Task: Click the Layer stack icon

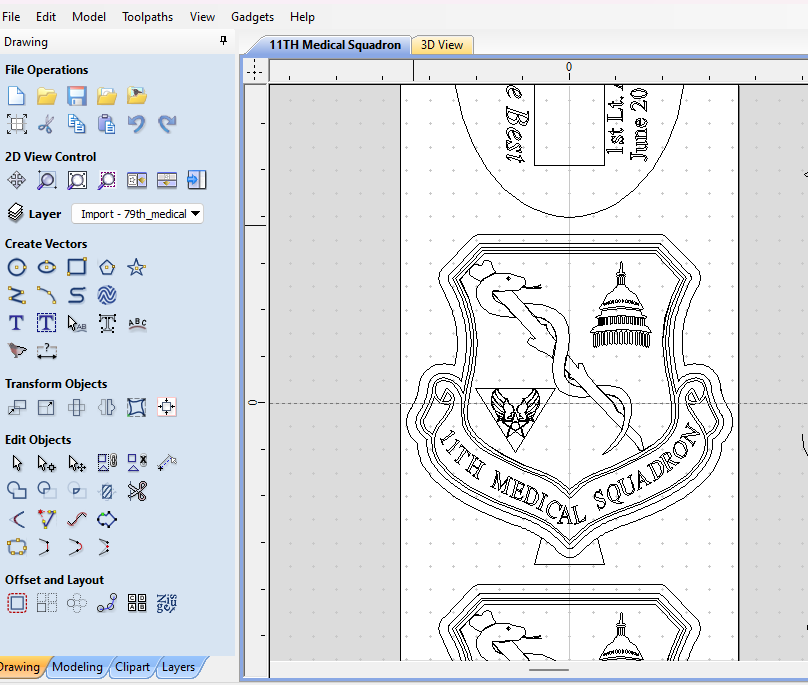Action: coord(16,213)
